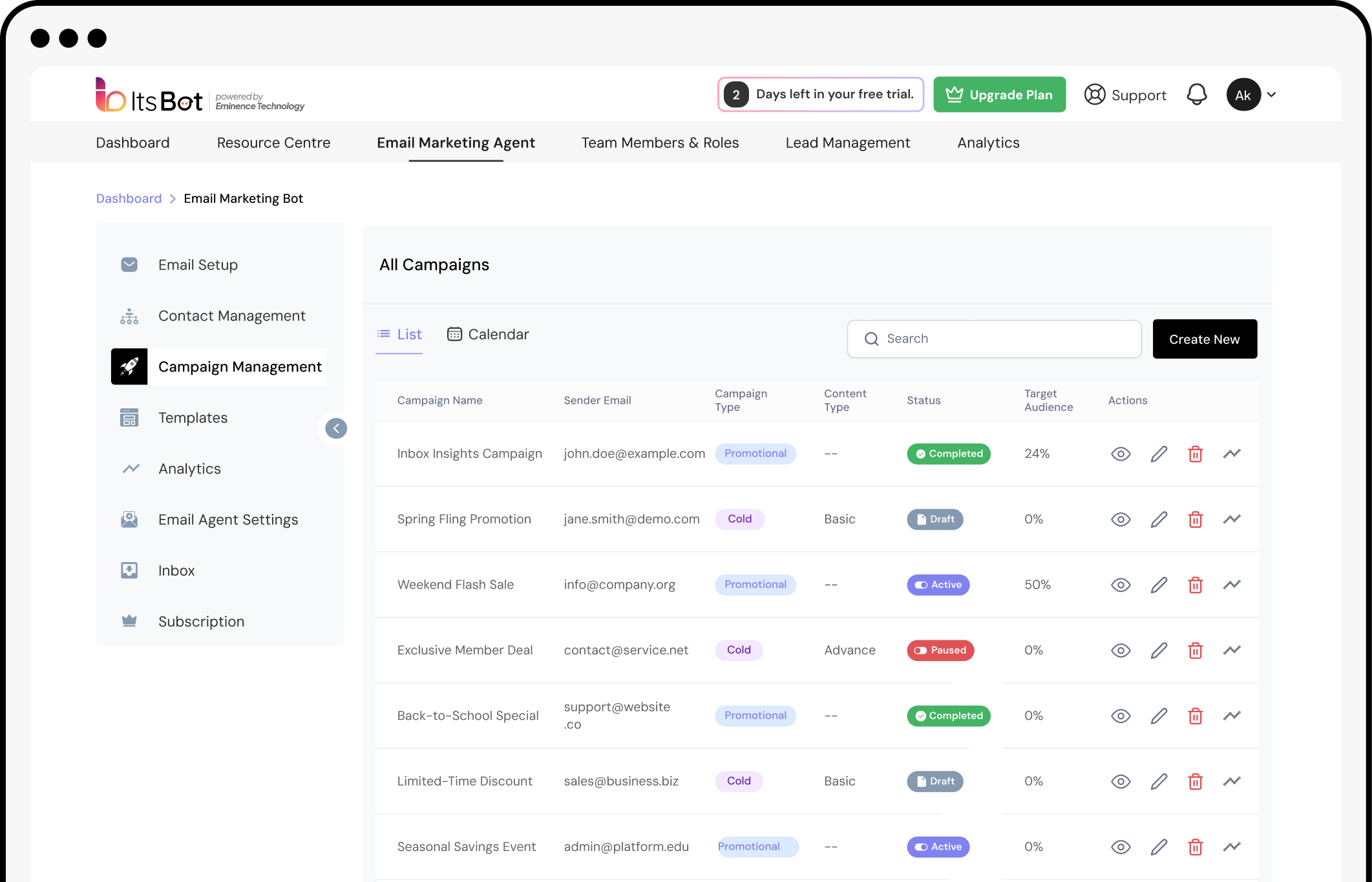Image resolution: width=1372 pixels, height=882 pixels.
Task: Open Support from the header
Action: (1125, 95)
